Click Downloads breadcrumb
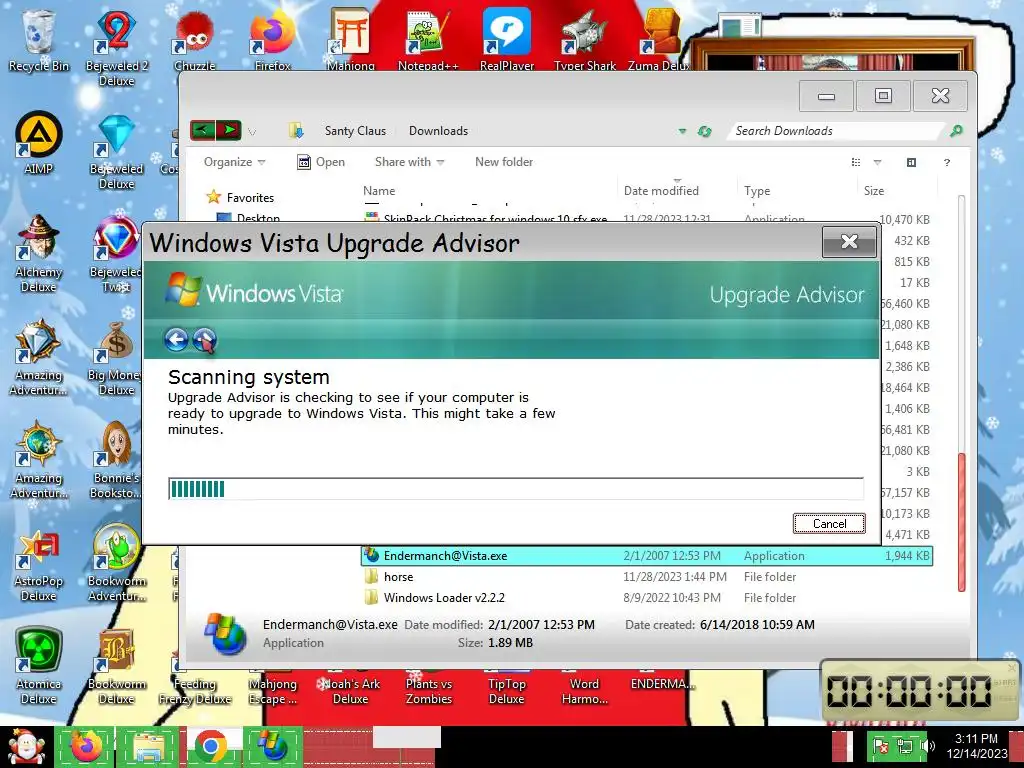This screenshot has height=768, width=1024. [438, 131]
